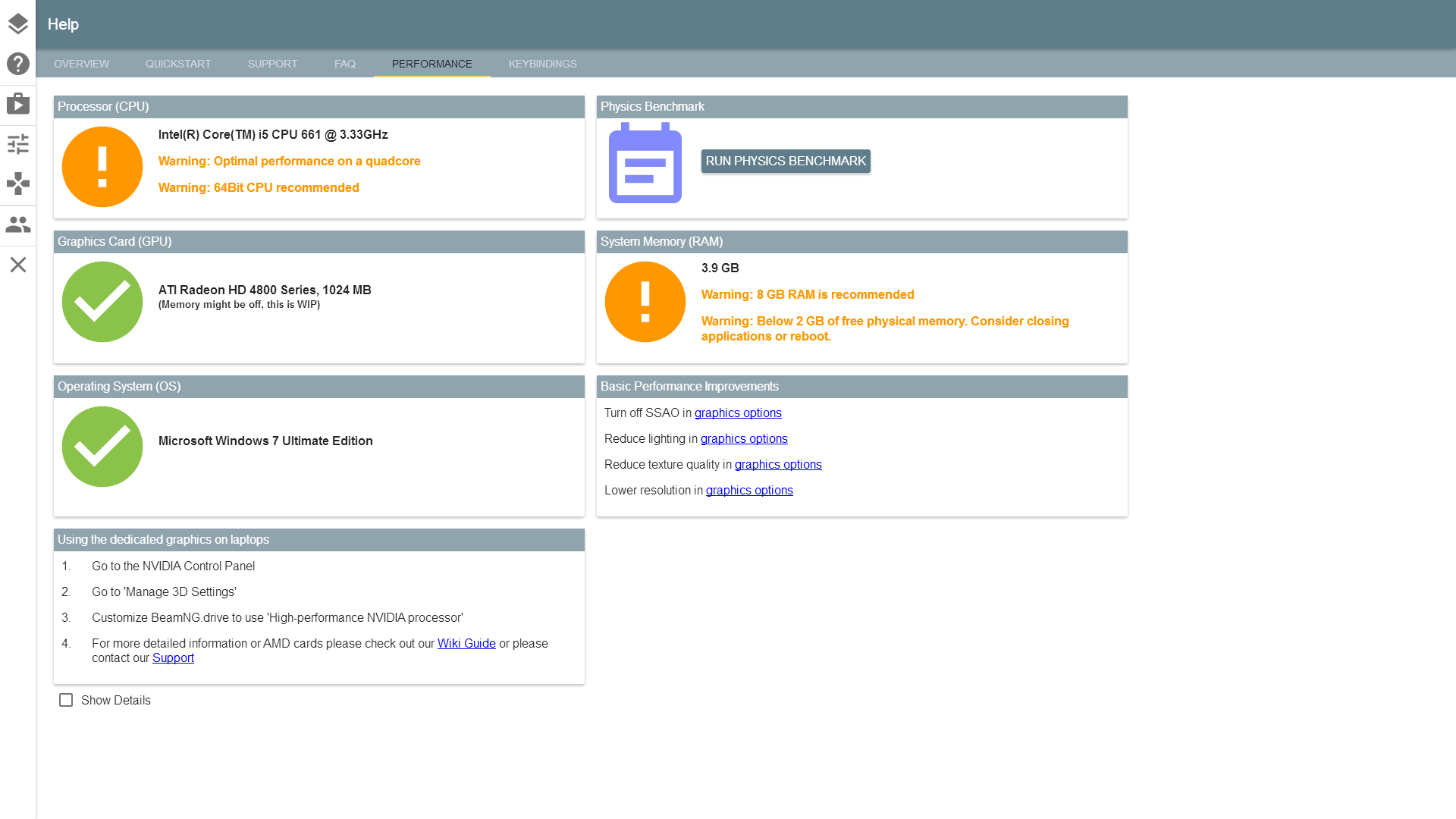Image resolution: width=1456 pixels, height=819 pixels.
Task: Click 'Go to the NVIDIA Control Panel' step
Action: 173,566
